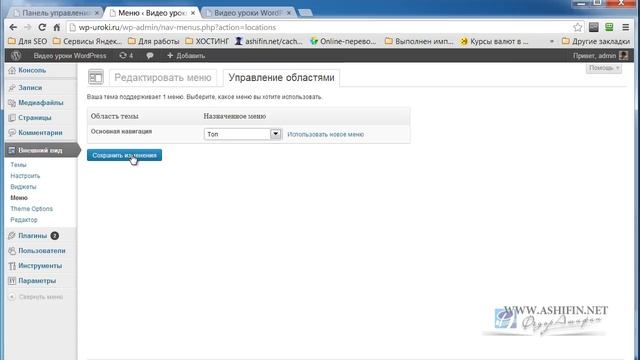The height and width of the screenshot is (360, 640).
Task: Open the ashifin.net/cach bookmark
Action: coord(269,41)
